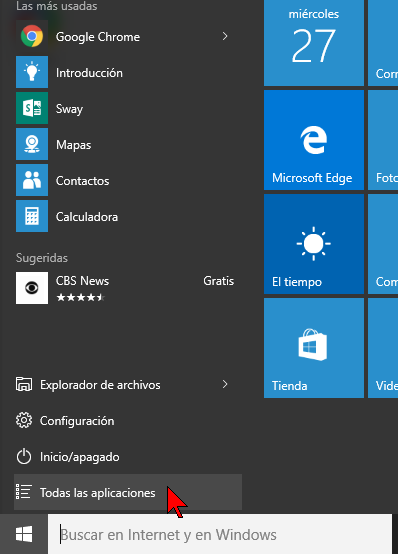Launch the Sway app icon

[32, 108]
